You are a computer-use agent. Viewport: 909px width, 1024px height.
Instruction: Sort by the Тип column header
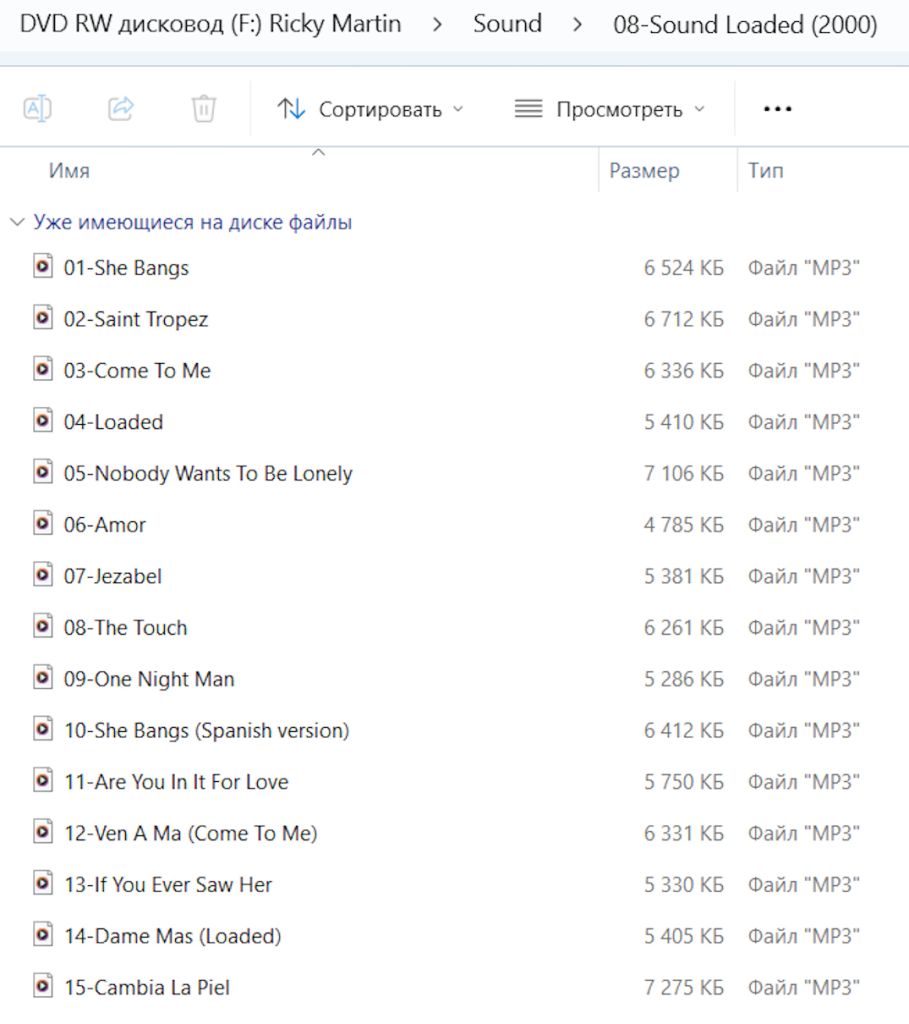[x=765, y=171]
